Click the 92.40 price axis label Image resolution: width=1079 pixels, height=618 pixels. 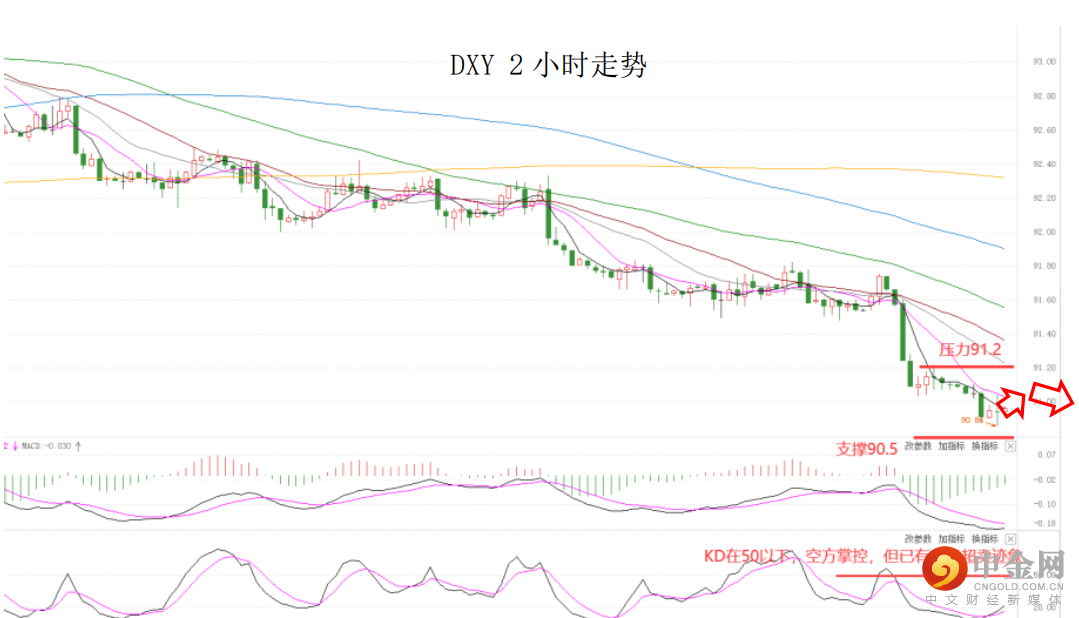[1044, 164]
